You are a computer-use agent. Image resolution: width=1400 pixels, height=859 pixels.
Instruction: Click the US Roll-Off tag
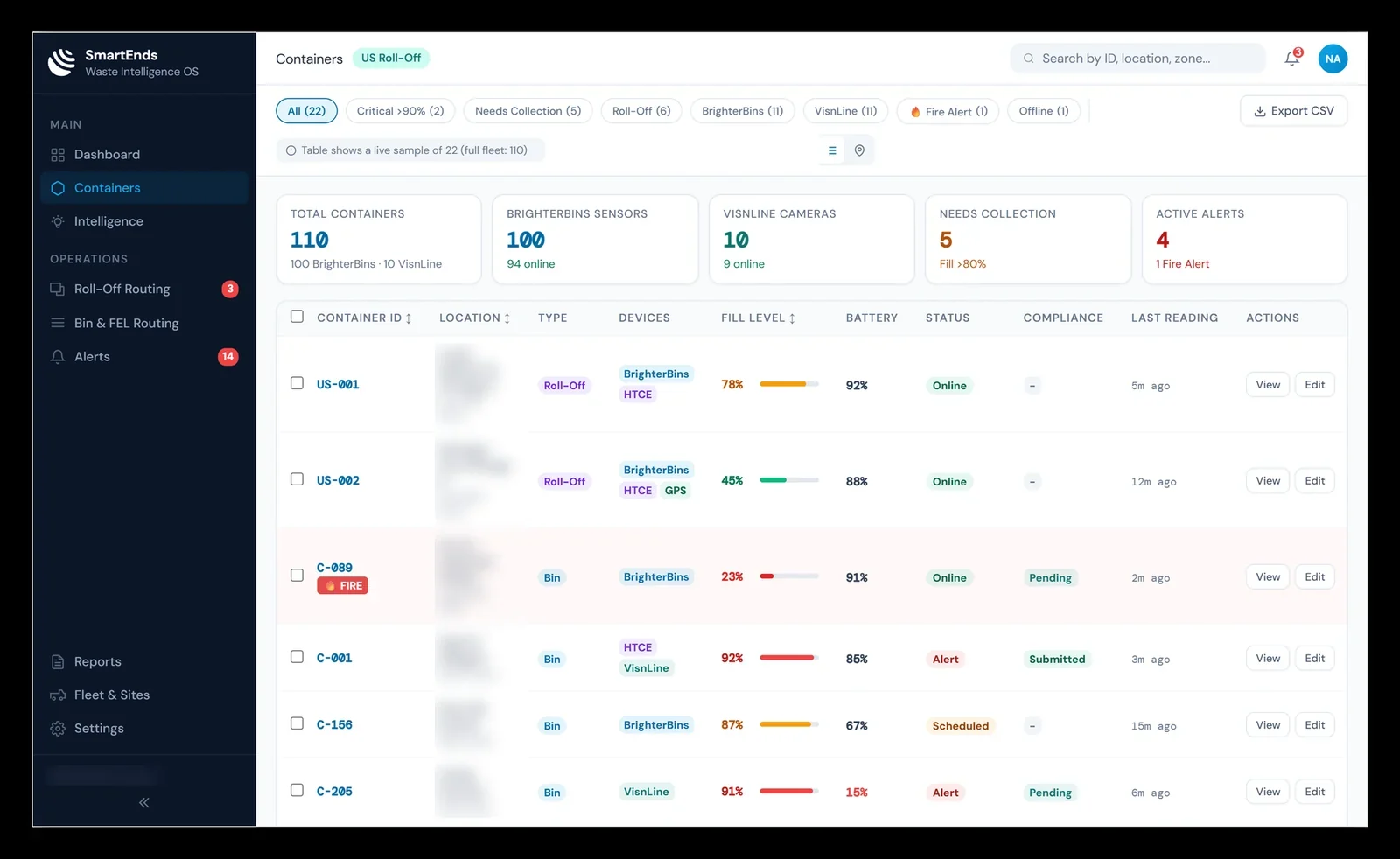(x=391, y=59)
